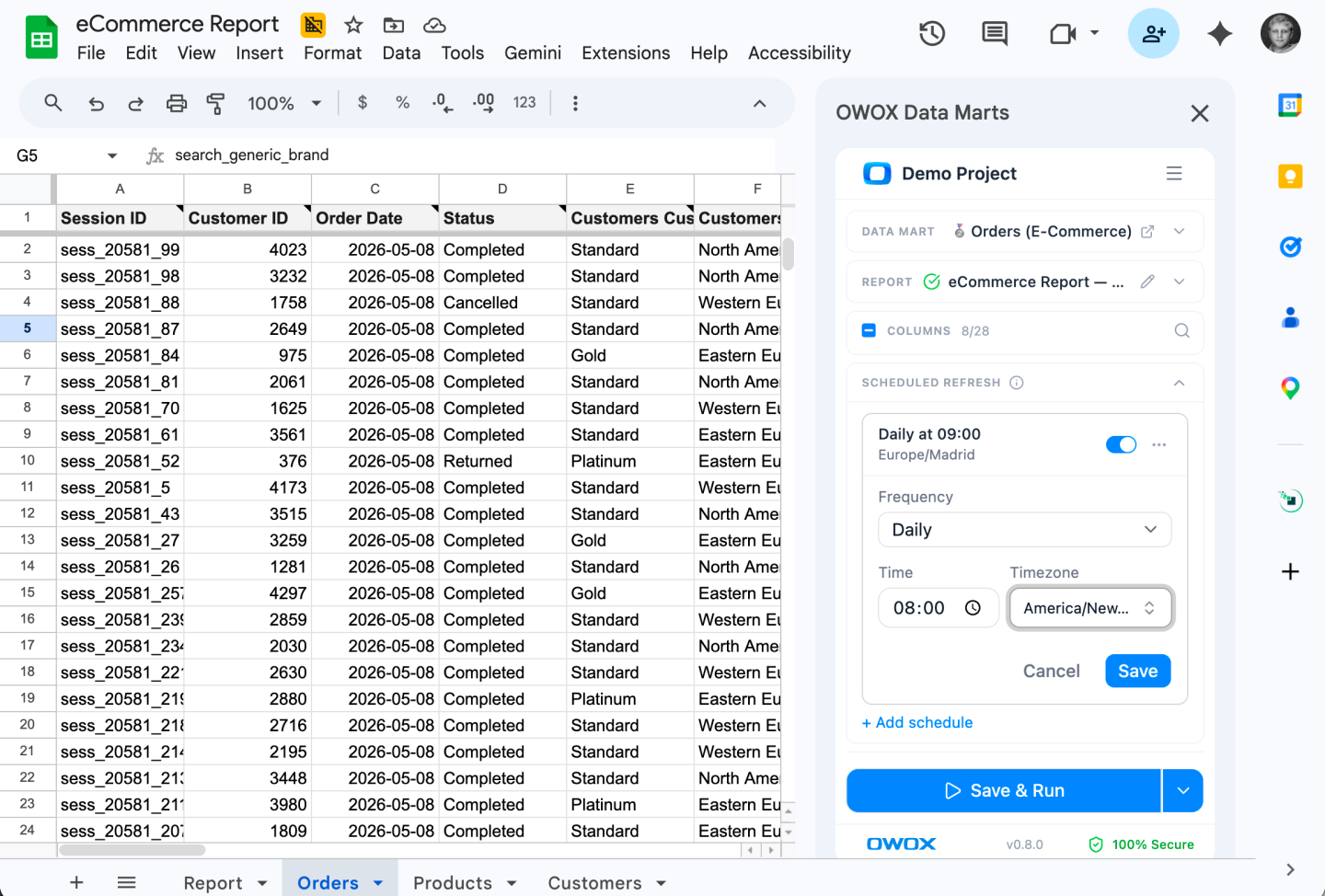Open the comments icon in header
The image size is (1325, 896).
pos(995,34)
